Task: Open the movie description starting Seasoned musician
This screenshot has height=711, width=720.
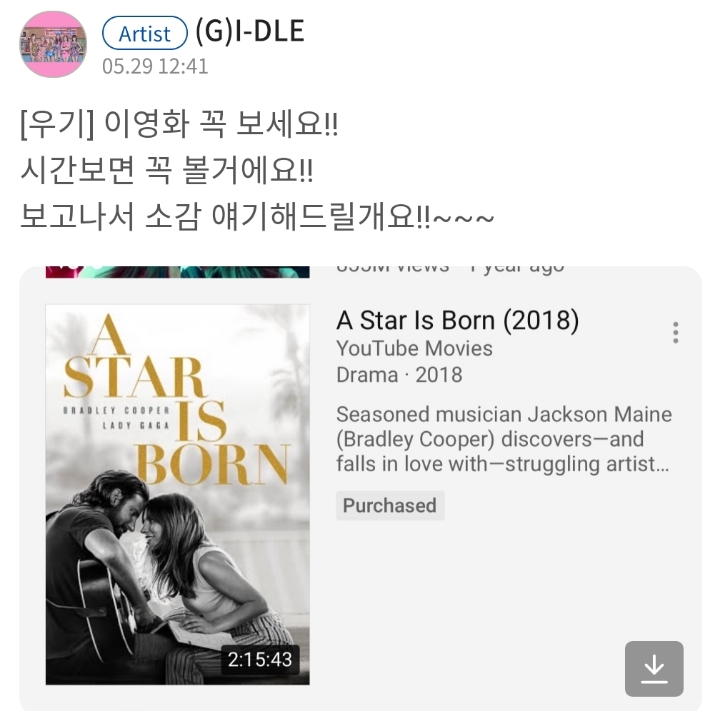Action: [x=504, y=439]
